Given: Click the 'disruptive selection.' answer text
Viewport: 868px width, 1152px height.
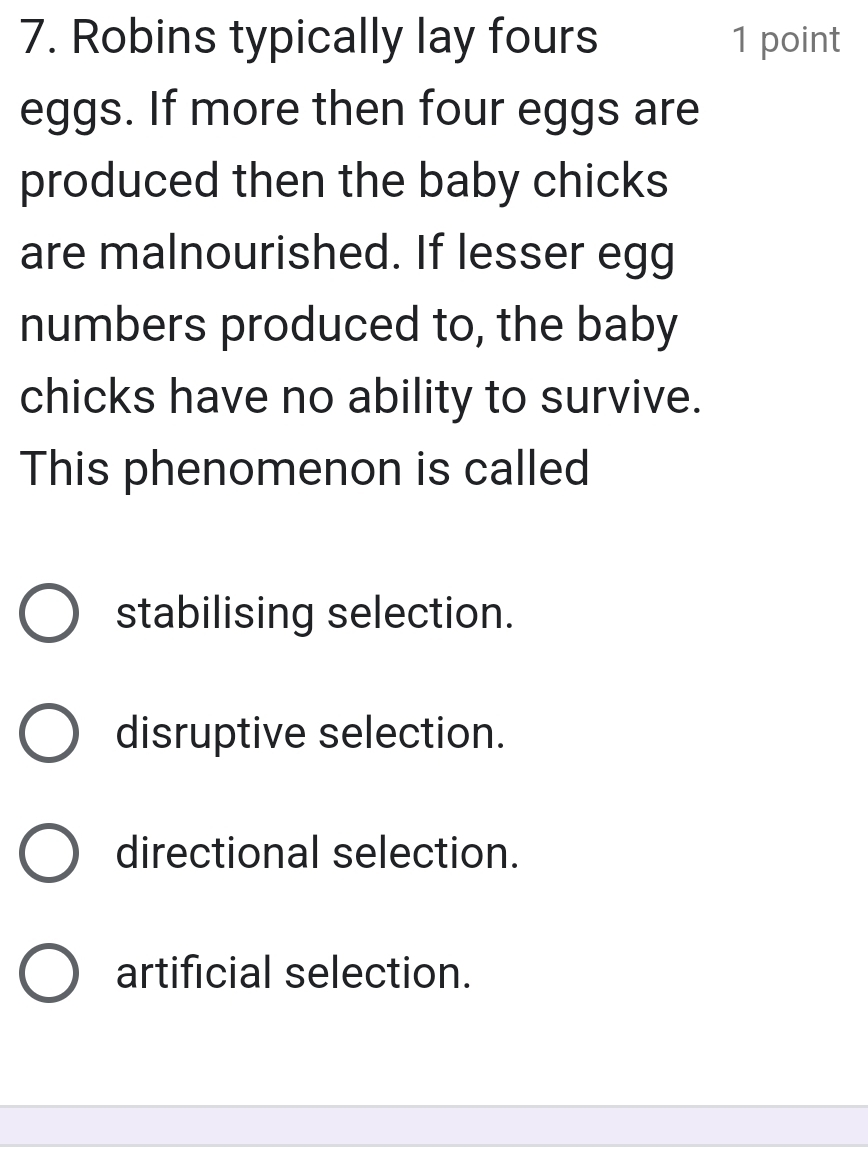Looking at the screenshot, I should [x=311, y=733].
